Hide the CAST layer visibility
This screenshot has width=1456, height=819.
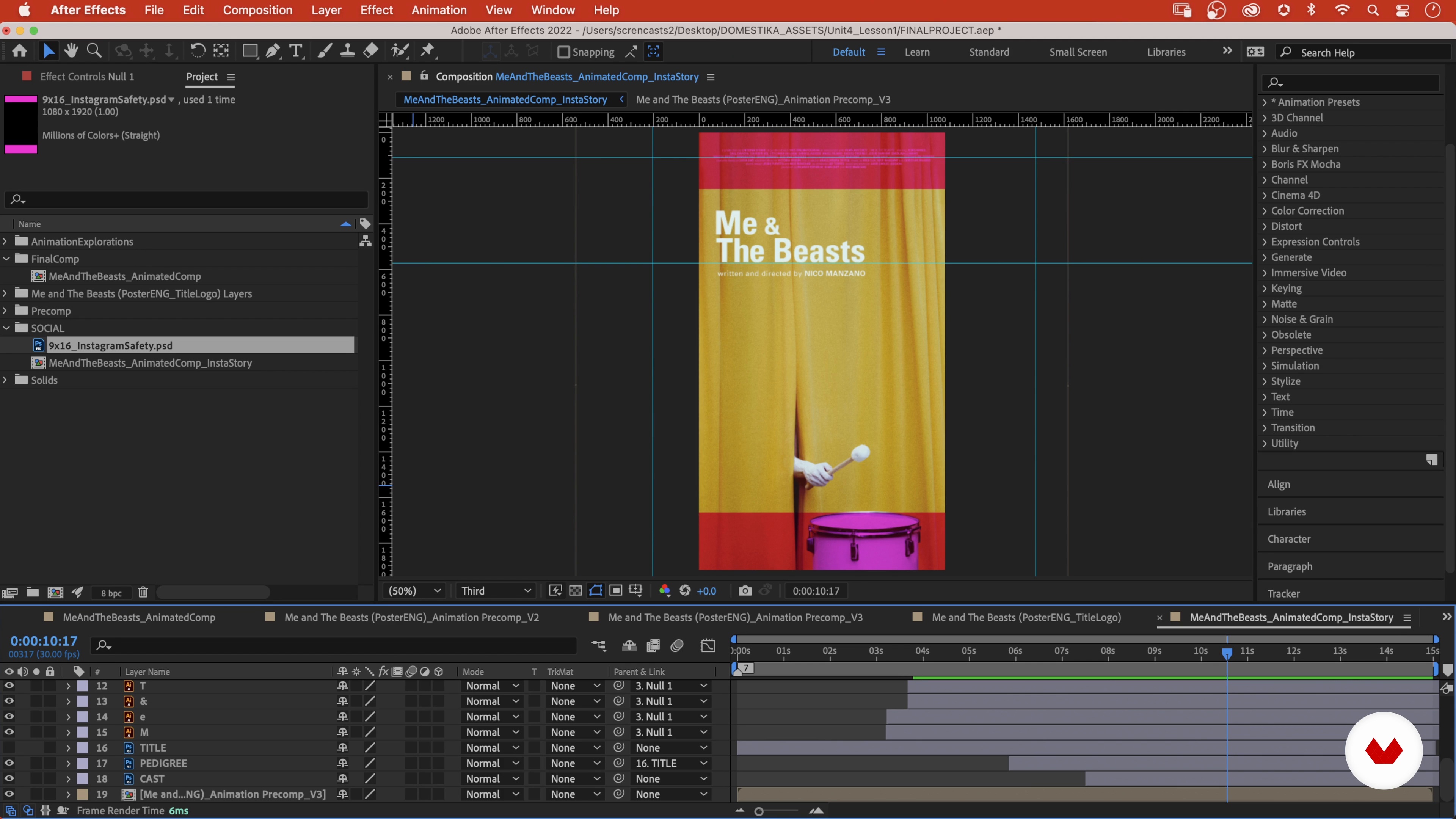(9, 779)
